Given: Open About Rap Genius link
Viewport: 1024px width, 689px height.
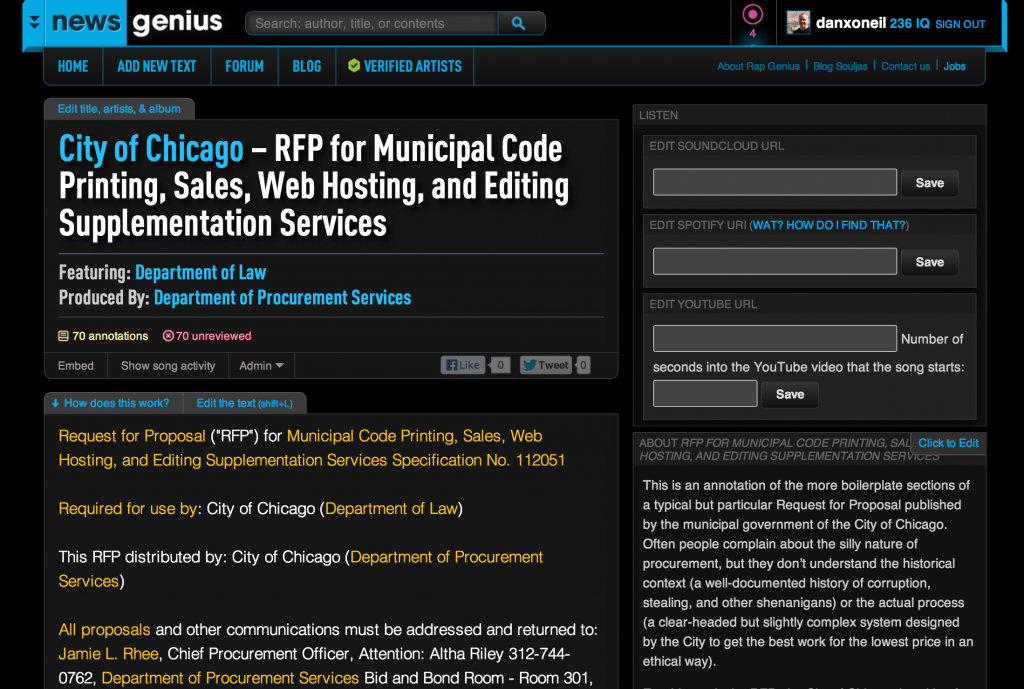Looking at the screenshot, I should tap(758, 66).
